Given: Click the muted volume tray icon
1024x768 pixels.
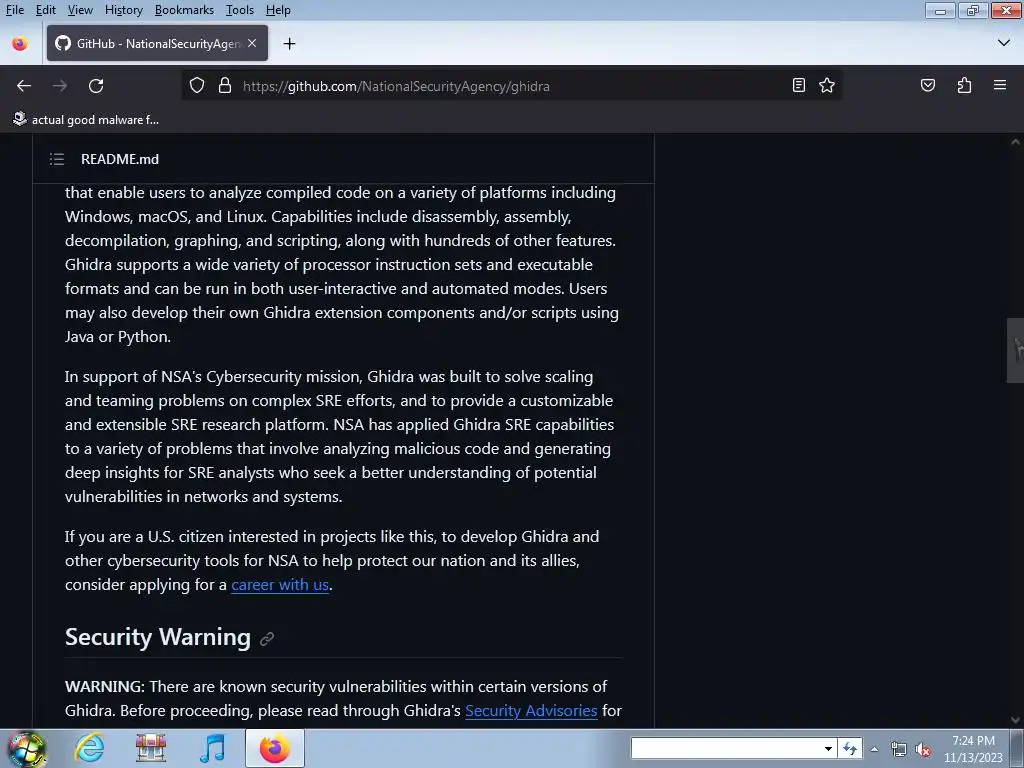Looking at the screenshot, I should pos(923,750).
